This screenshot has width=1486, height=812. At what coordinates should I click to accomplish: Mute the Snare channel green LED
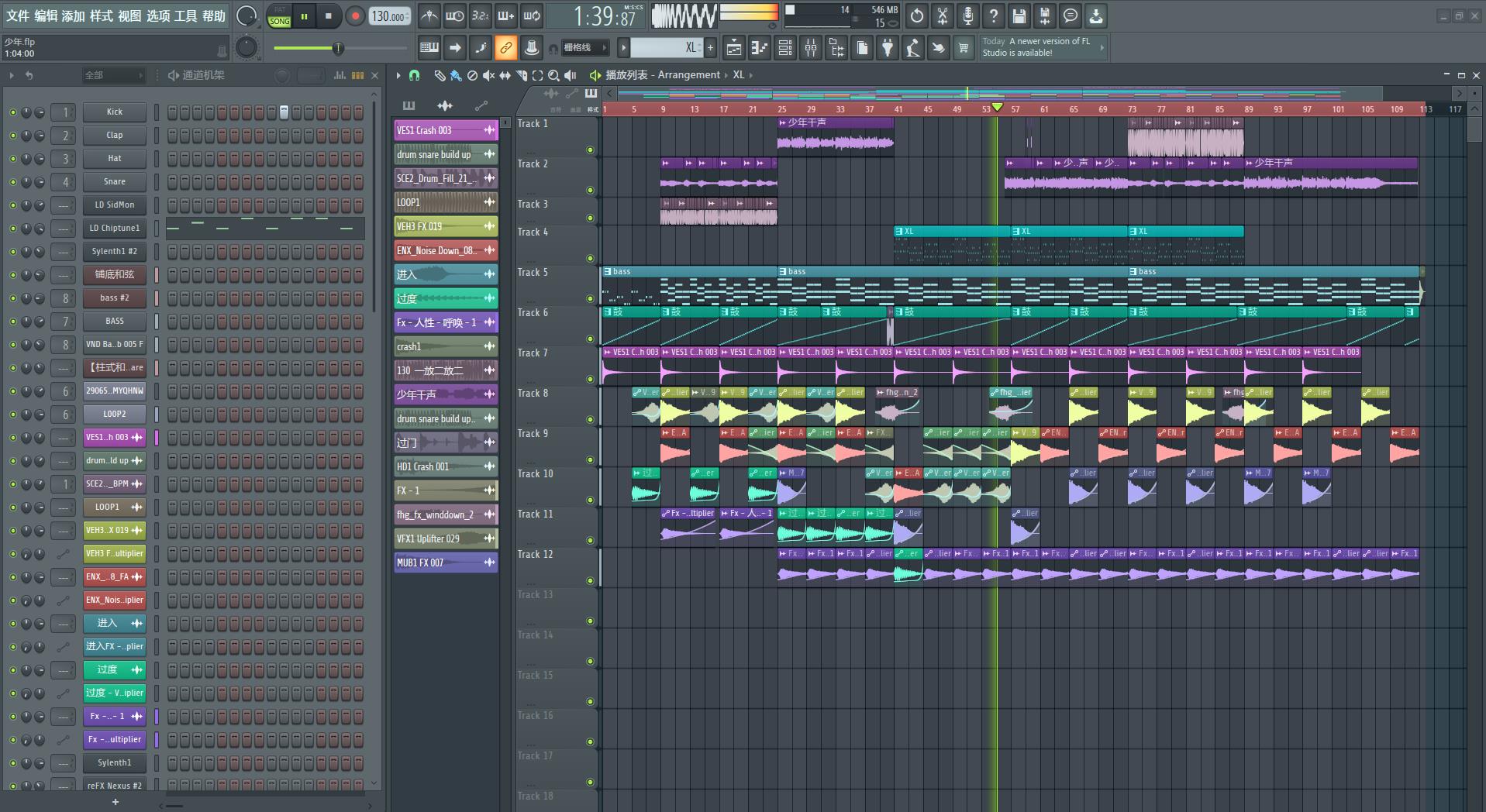tap(12, 182)
